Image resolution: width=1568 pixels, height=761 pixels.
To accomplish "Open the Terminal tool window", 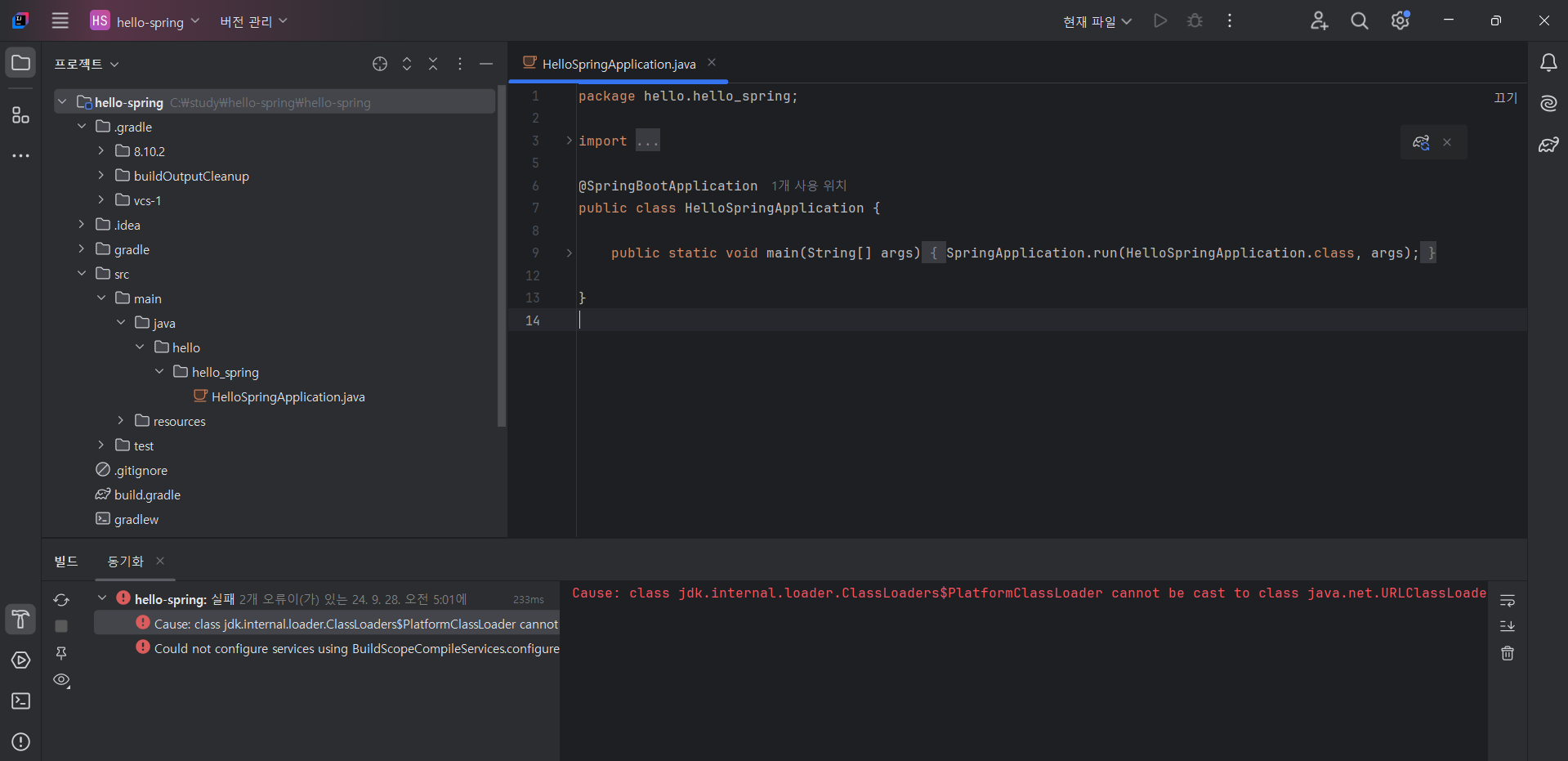I will [x=20, y=701].
